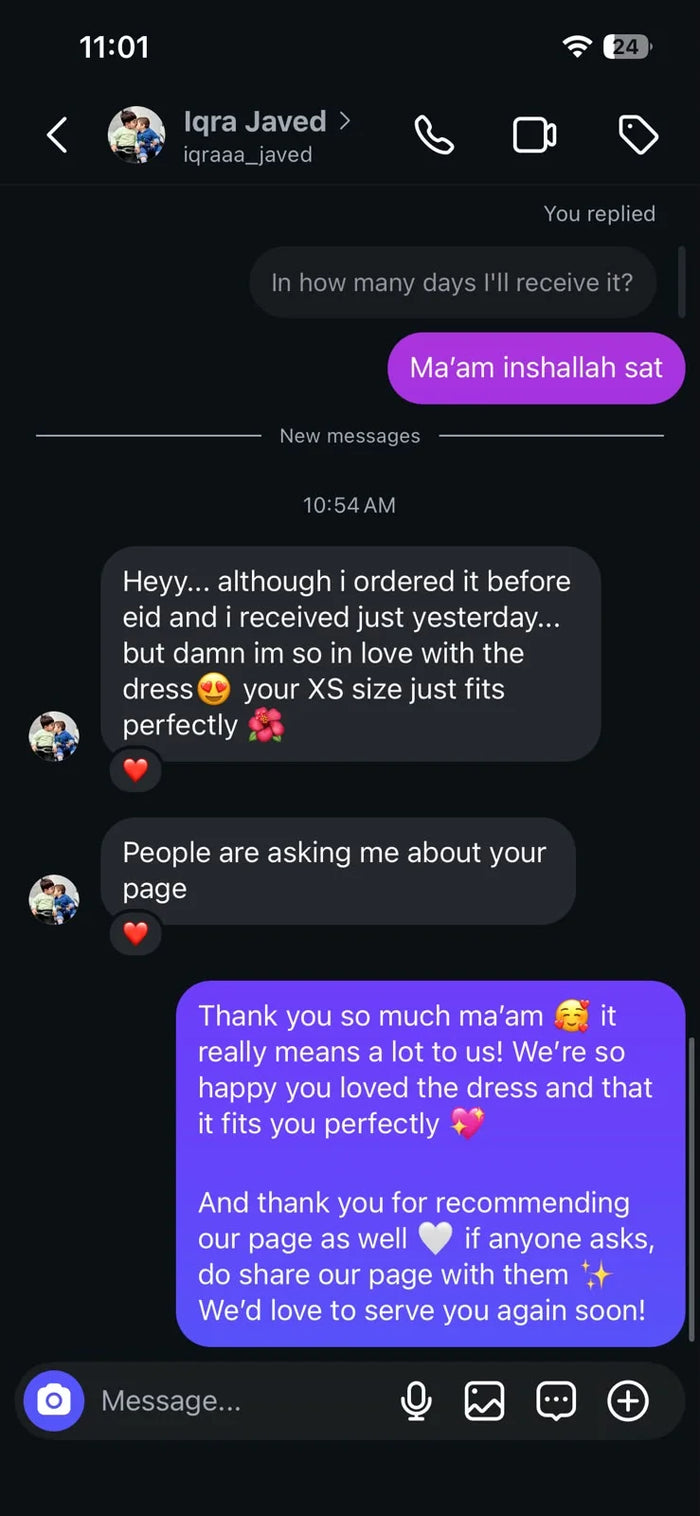This screenshot has width=700, height=1516.
Task: Tap the back arrow in chat header
Action: [x=57, y=135]
